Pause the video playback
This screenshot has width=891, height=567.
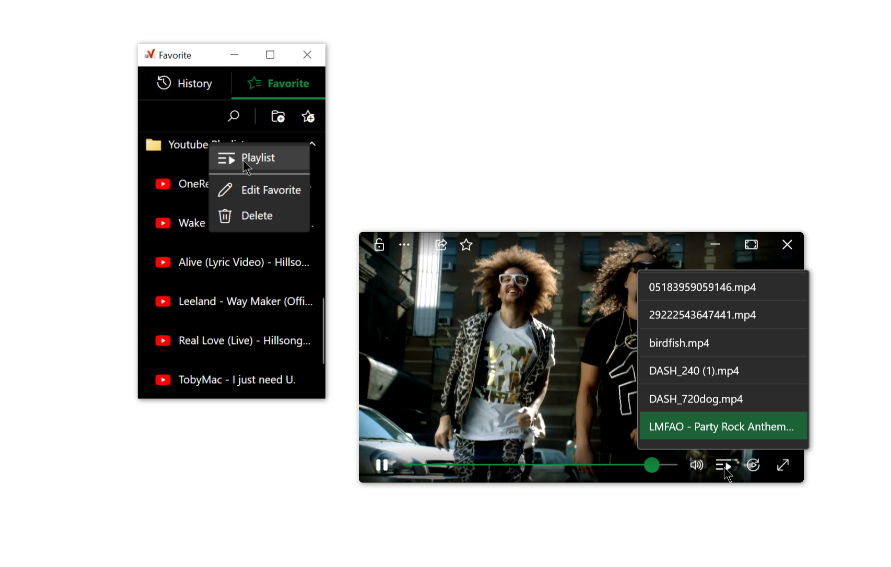[x=382, y=465]
